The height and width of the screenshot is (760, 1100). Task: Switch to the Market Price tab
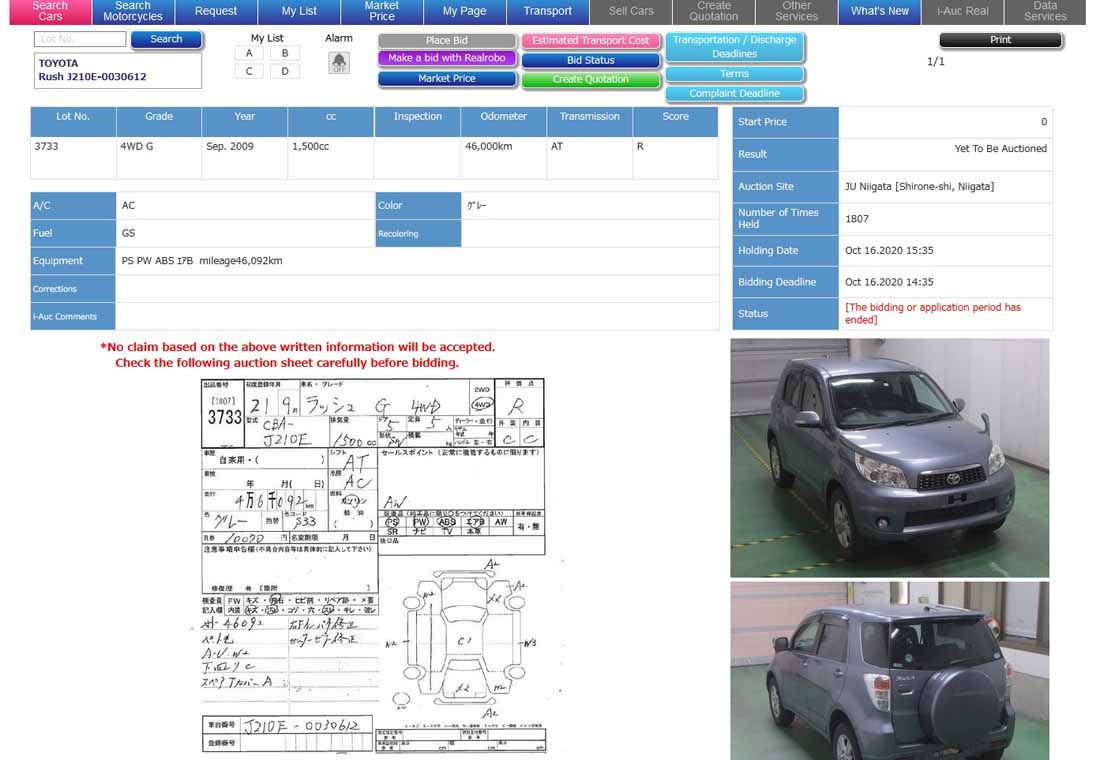pos(382,11)
